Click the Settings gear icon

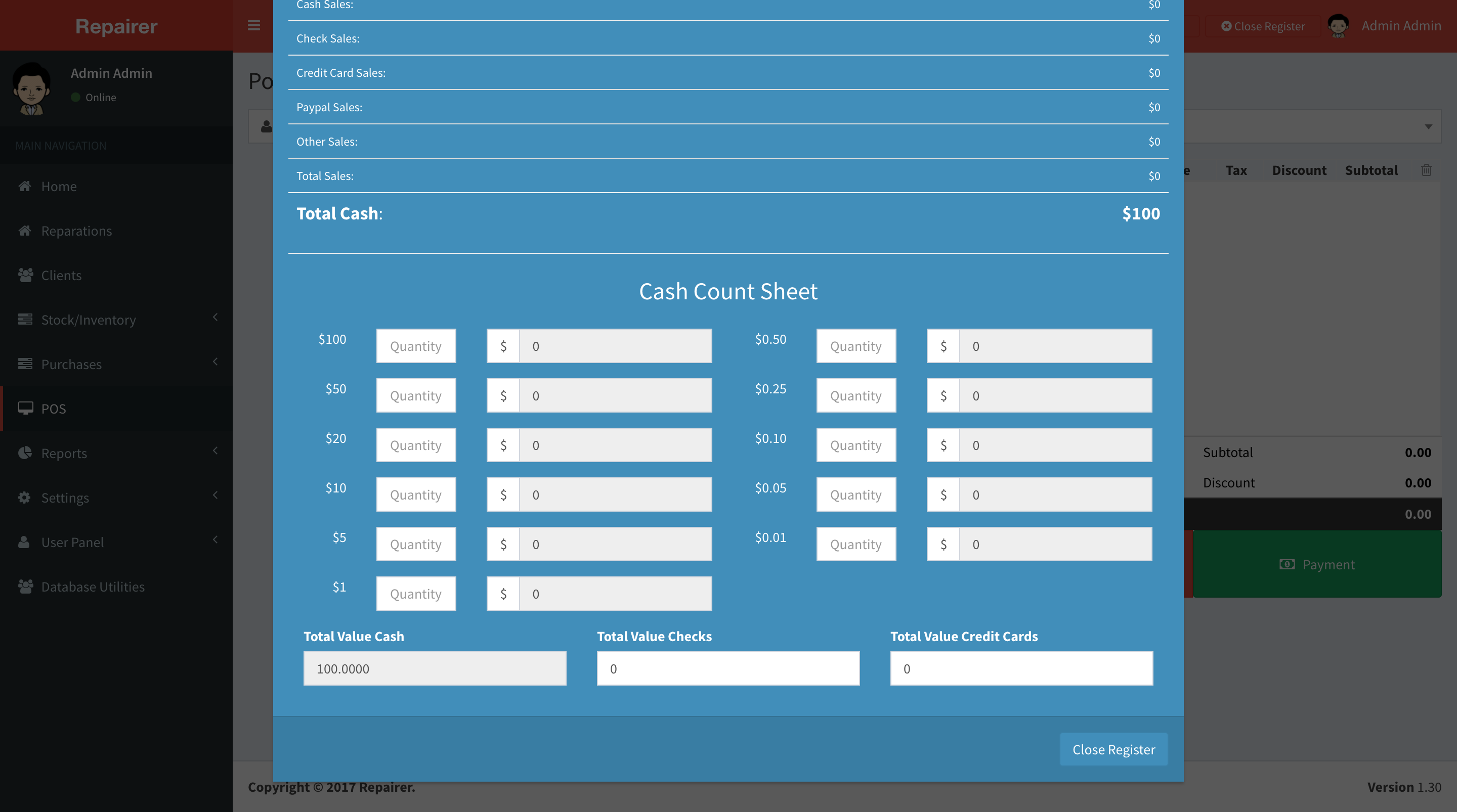(24, 498)
